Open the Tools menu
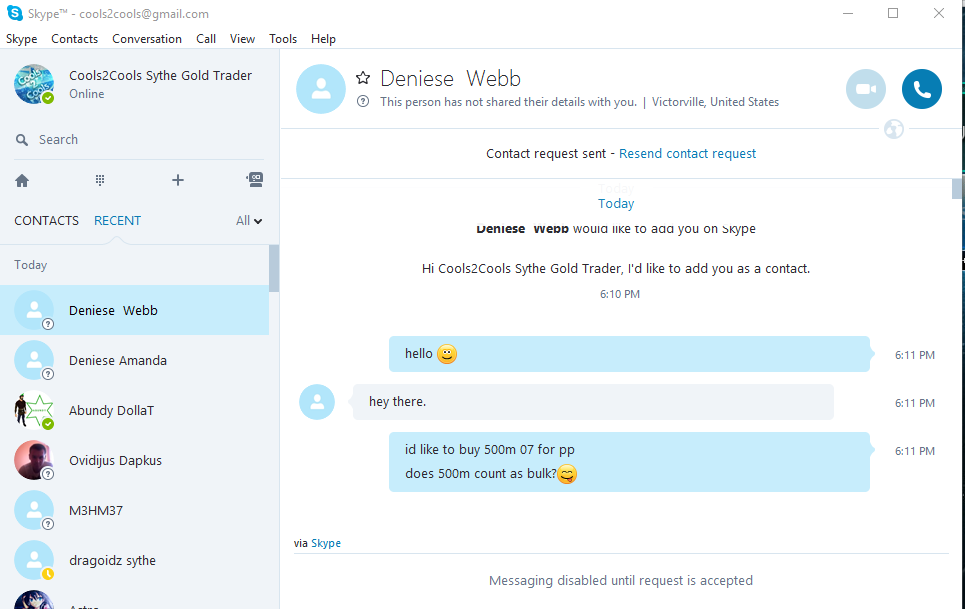This screenshot has width=965, height=609. 283,39
